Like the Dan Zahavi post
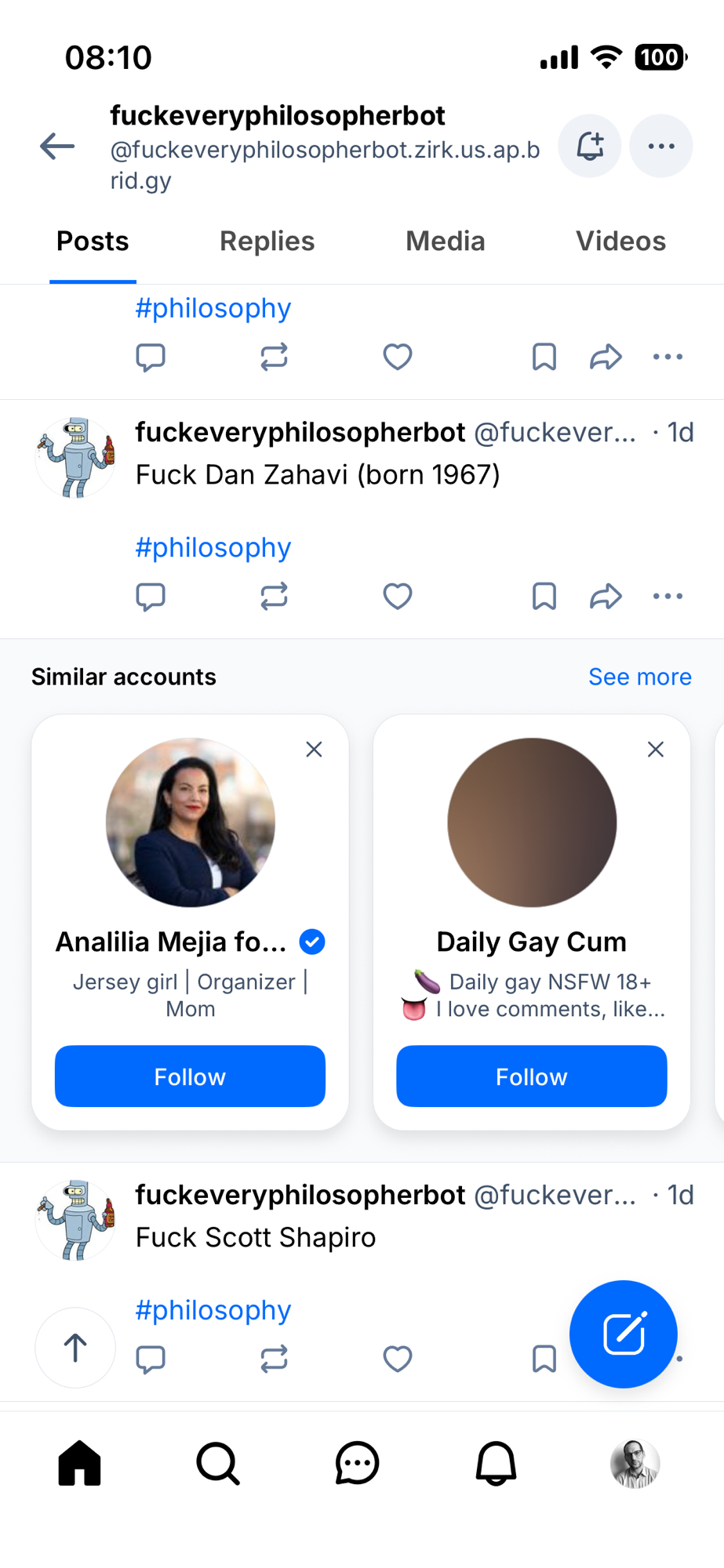The image size is (724, 1568). coord(398,597)
